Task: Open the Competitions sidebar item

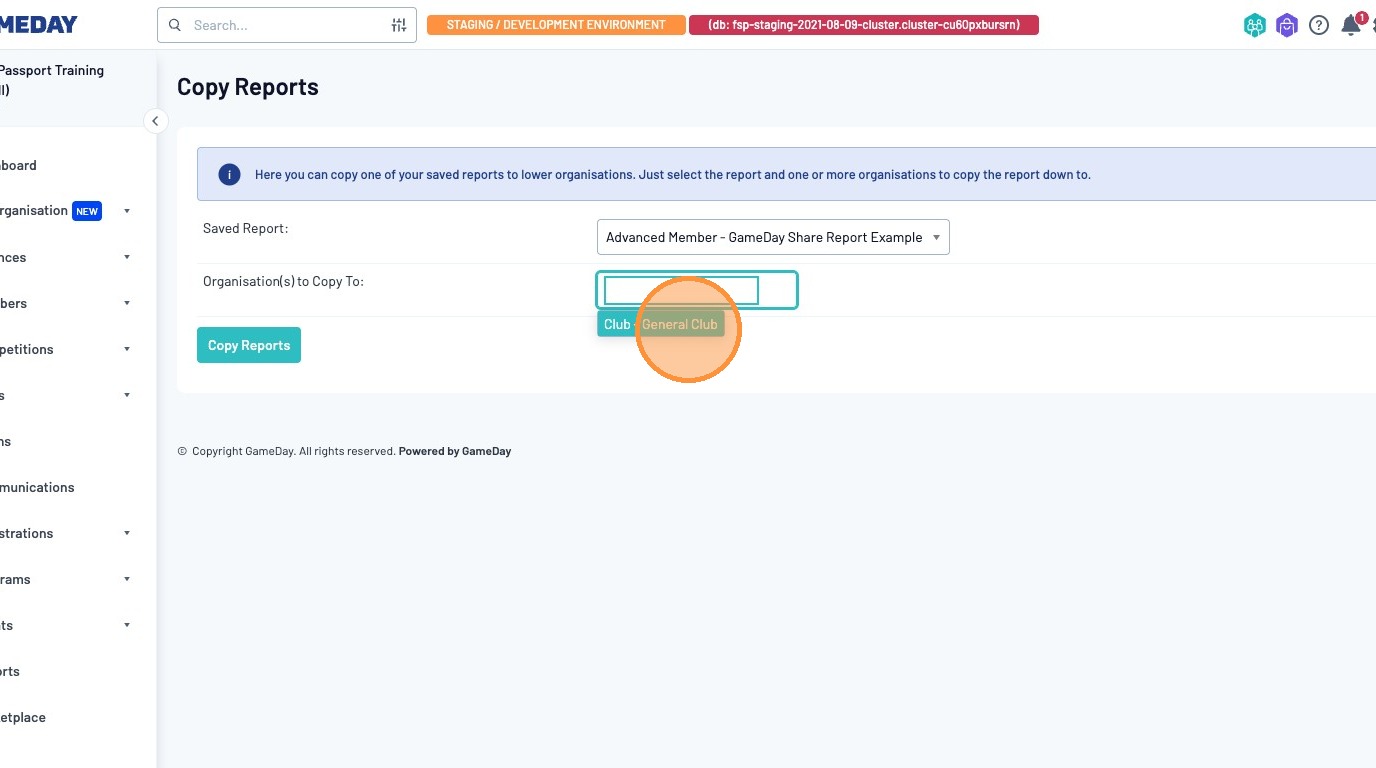Action: [x=27, y=349]
